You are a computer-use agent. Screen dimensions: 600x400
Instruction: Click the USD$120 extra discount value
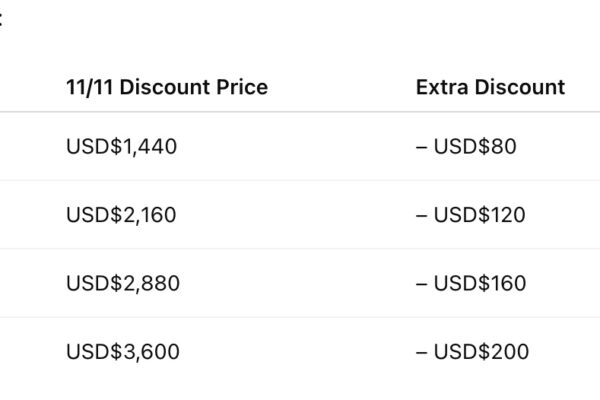pos(479,215)
